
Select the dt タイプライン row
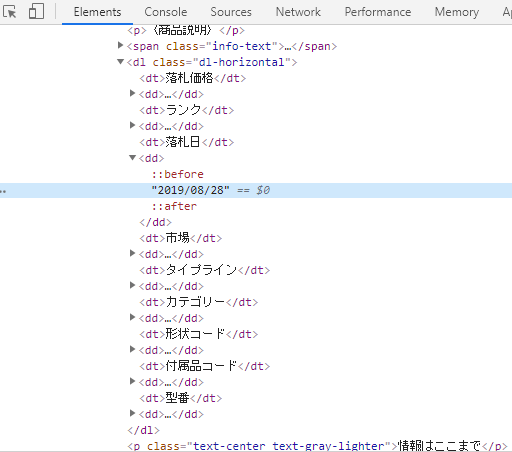(x=205, y=270)
